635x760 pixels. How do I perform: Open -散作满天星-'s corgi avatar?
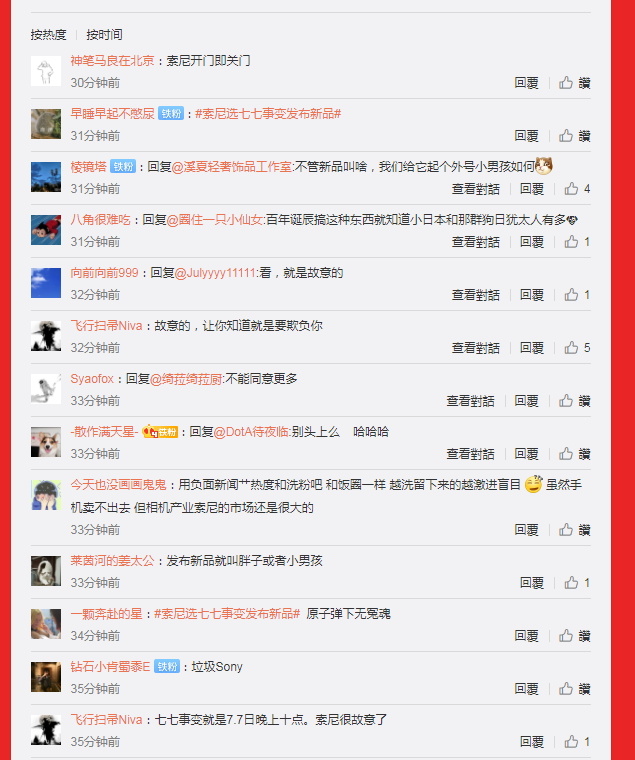point(46,442)
